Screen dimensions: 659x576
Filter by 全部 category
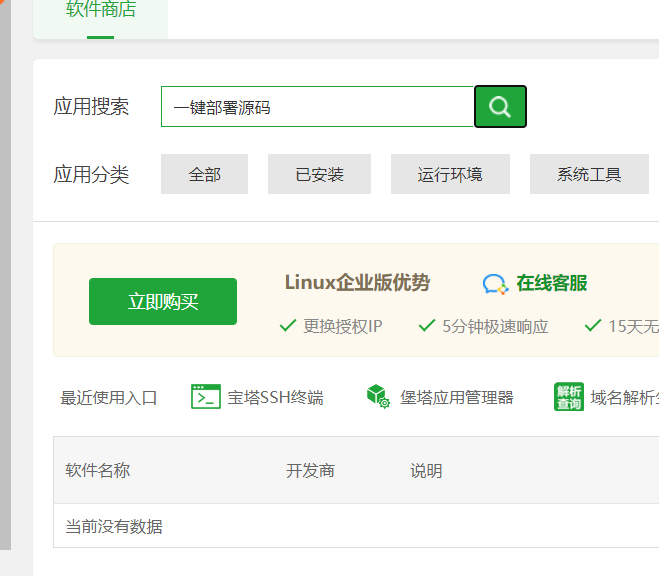[x=204, y=174]
